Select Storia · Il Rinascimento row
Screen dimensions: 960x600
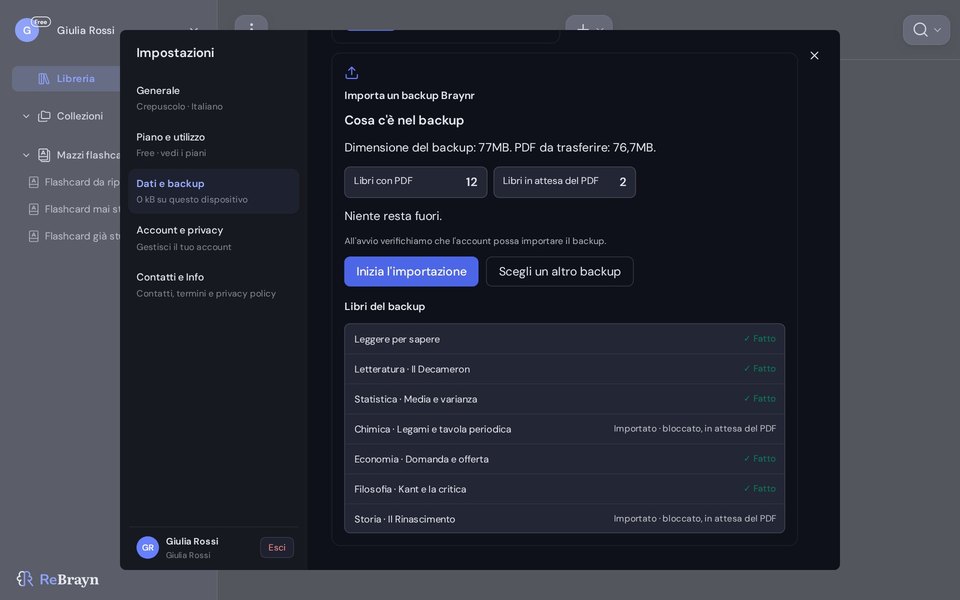[x=564, y=519]
